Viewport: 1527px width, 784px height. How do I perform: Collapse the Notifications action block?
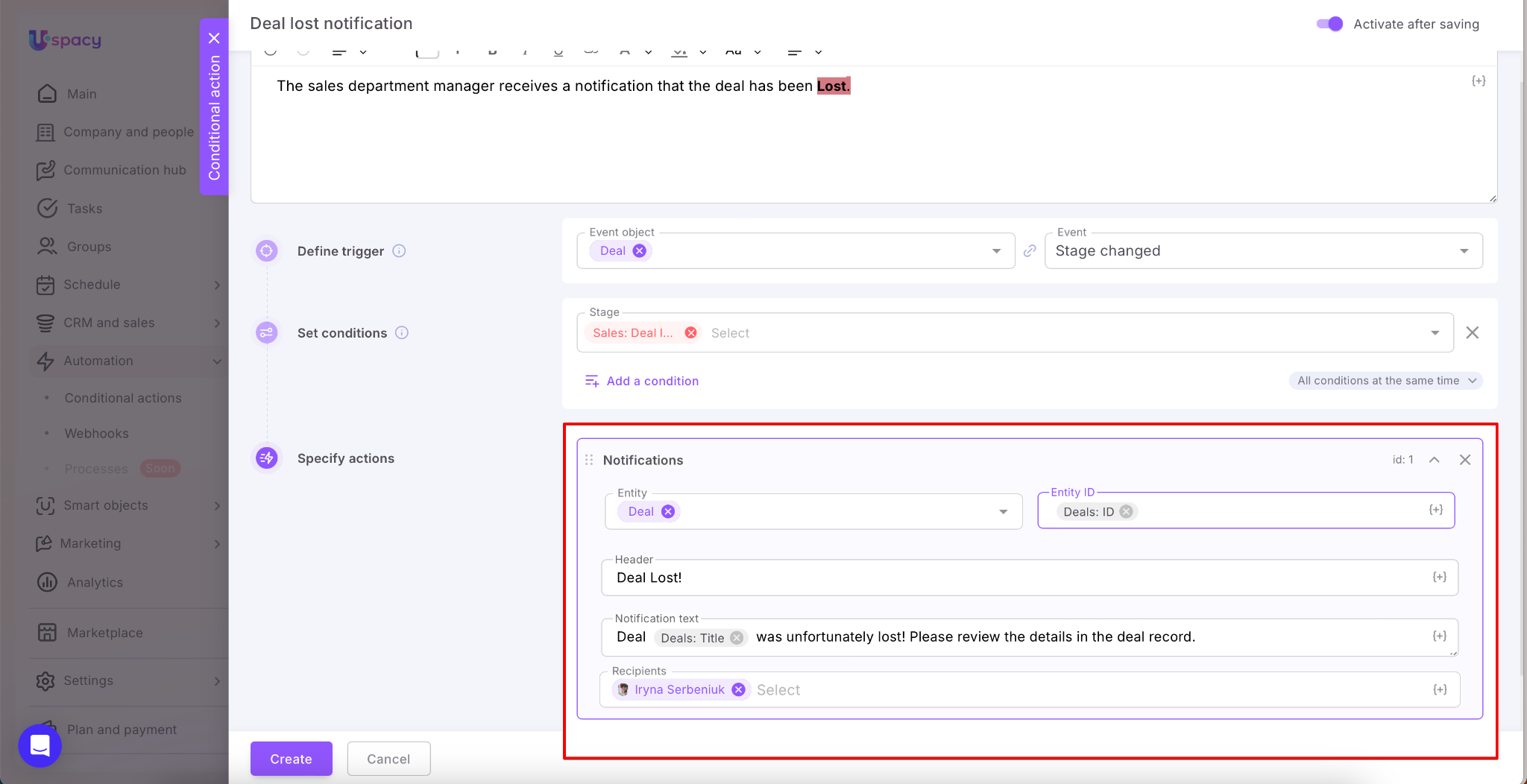click(x=1434, y=460)
